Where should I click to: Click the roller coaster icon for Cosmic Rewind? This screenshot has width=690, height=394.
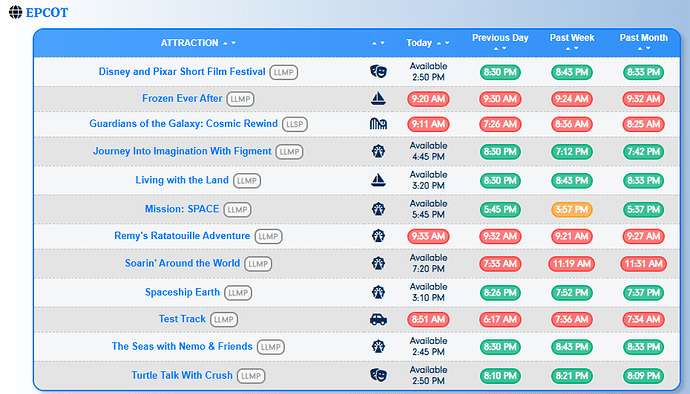(378, 124)
